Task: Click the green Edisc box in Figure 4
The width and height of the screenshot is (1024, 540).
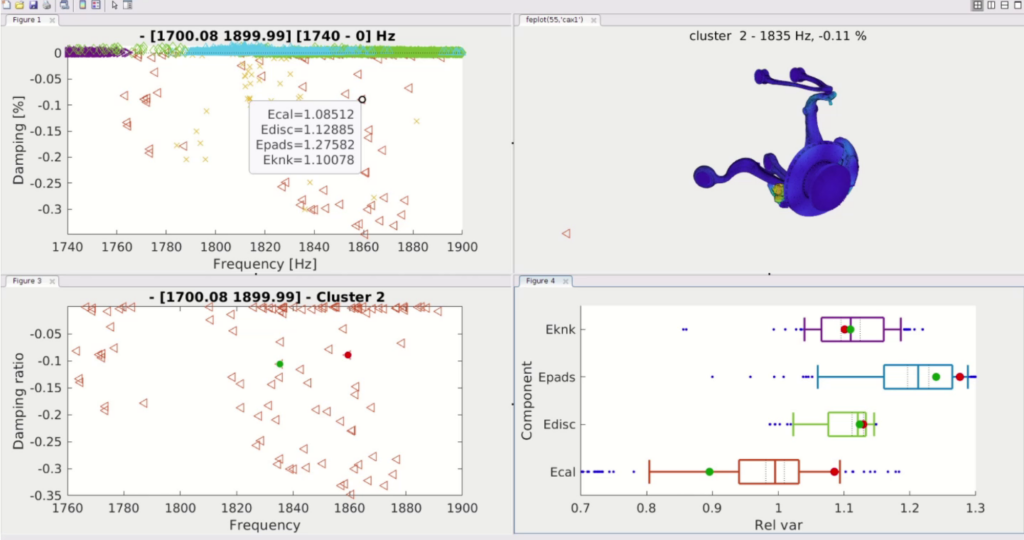Action: pyautogui.click(x=847, y=424)
